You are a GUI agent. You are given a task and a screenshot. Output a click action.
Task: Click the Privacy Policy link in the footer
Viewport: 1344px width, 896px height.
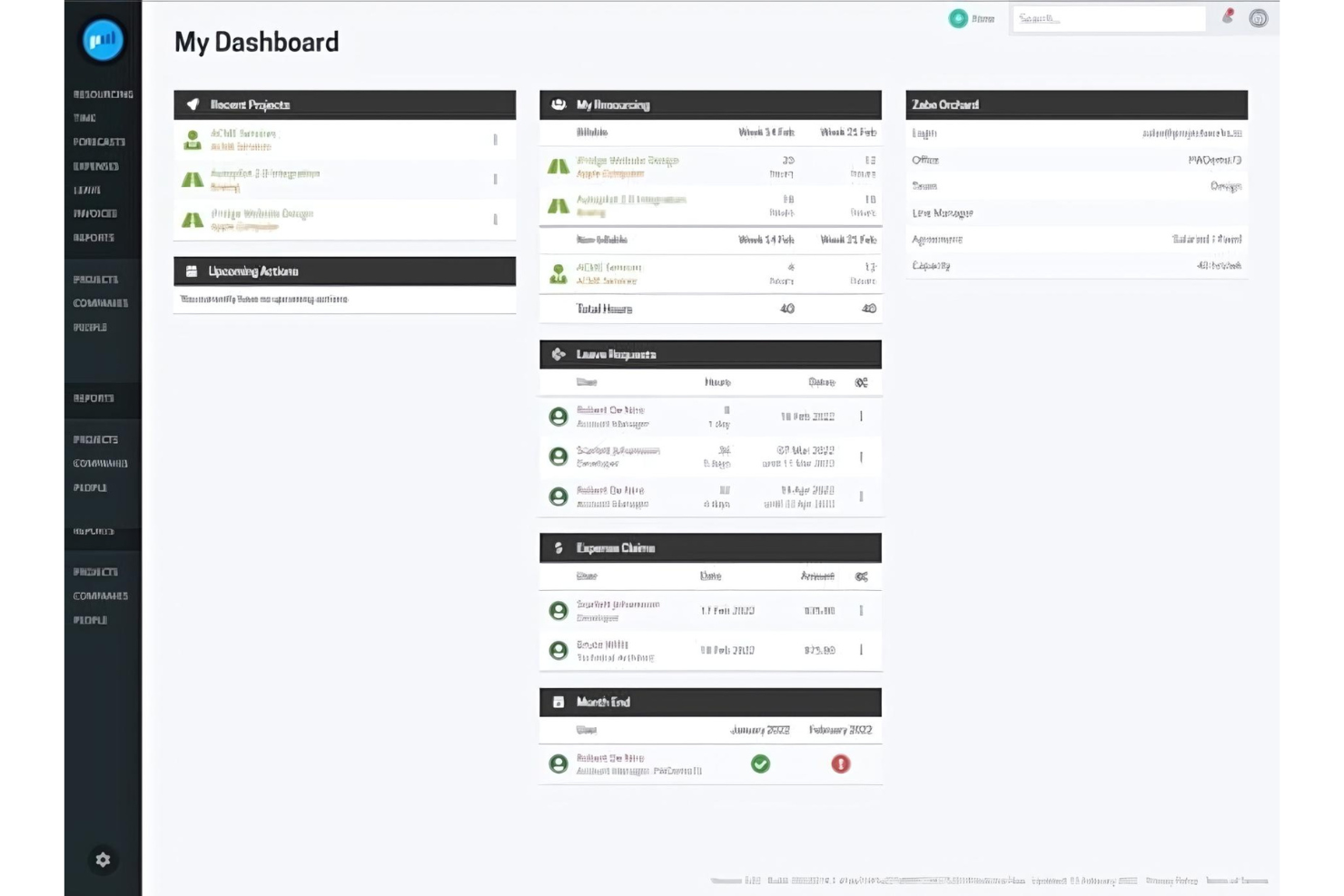[1171, 881]
